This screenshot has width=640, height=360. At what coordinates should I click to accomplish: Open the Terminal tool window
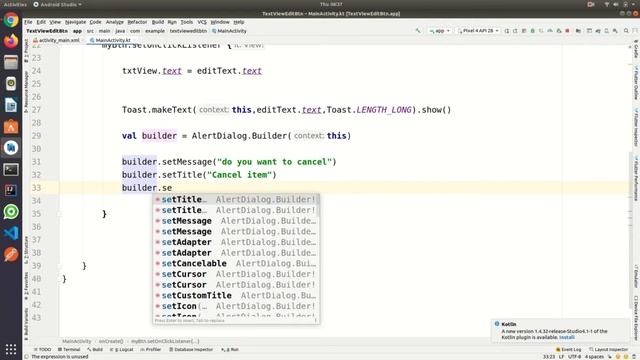click(x=69, y=350)
